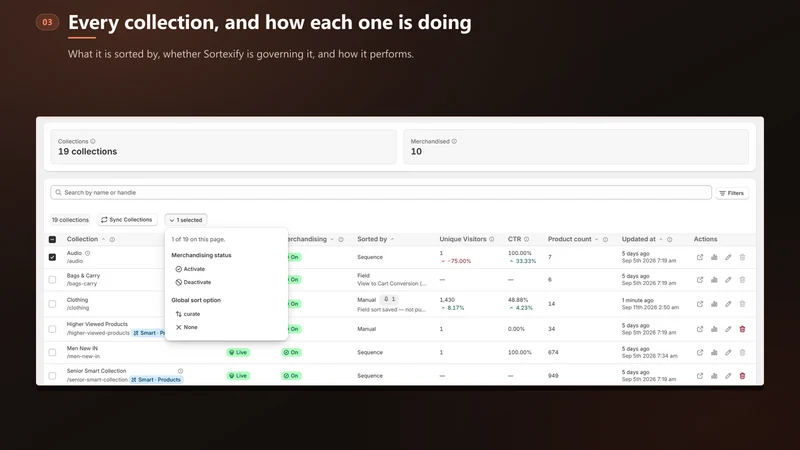
Task: Click On badge in Senior Smart Collection row
Action: [291, 376]
